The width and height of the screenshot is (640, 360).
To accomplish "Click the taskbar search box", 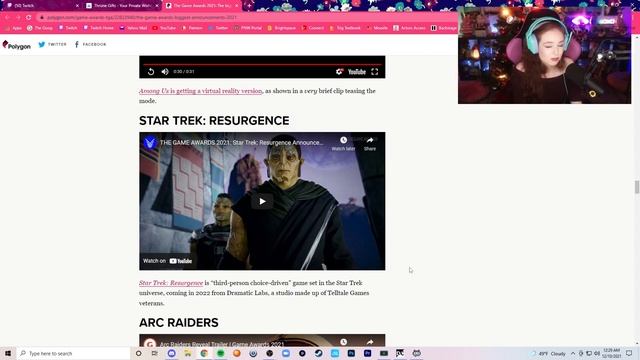I will click(x=73, y=353).
